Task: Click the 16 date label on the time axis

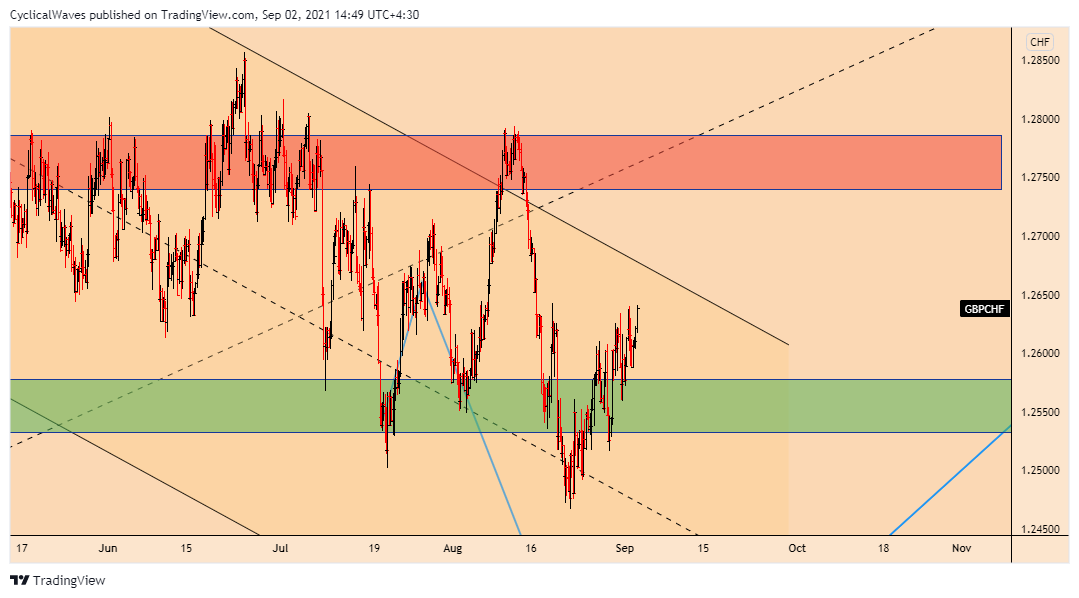Action: (x=531, y=548)
